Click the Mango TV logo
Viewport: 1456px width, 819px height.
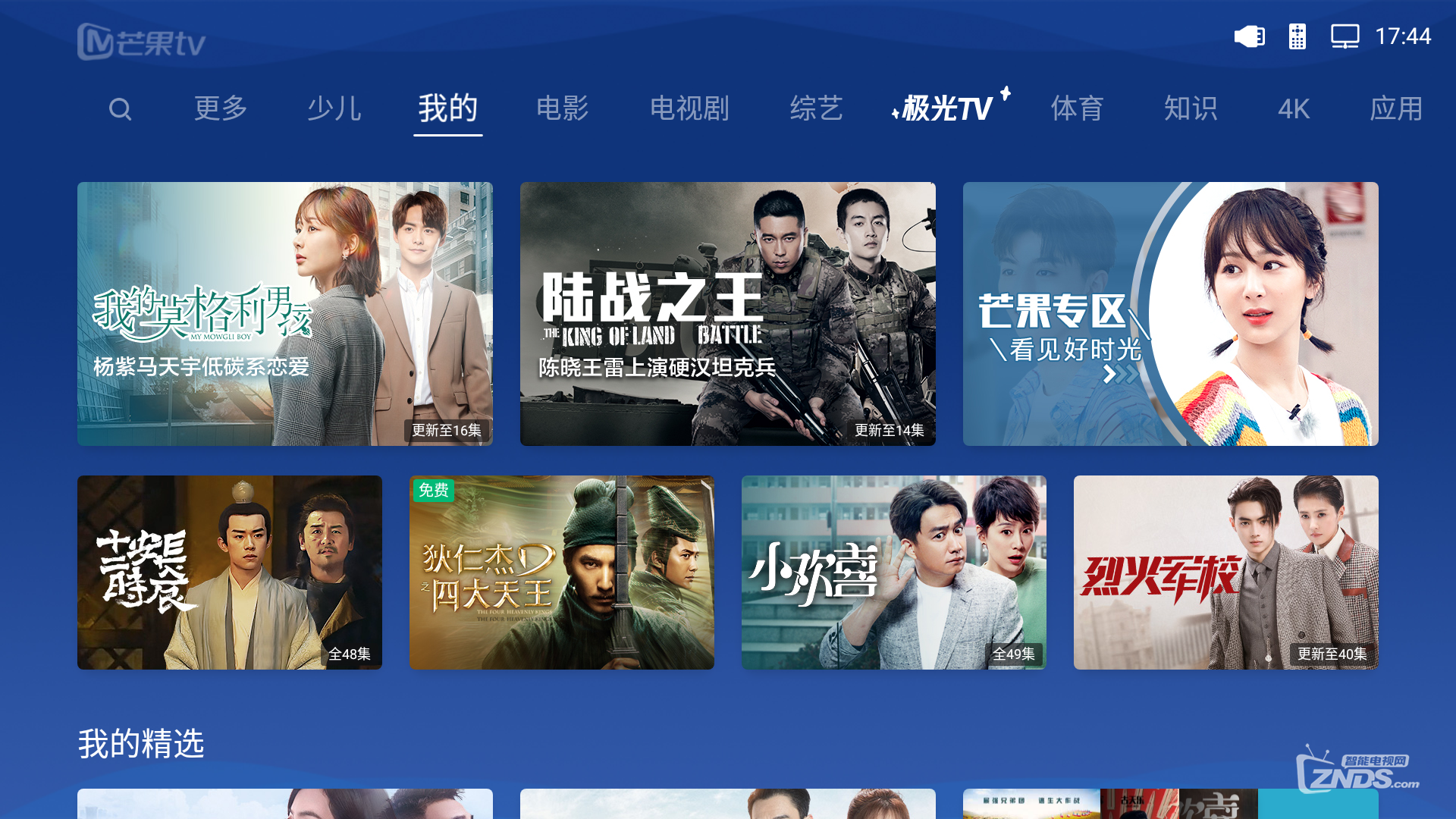142,42
